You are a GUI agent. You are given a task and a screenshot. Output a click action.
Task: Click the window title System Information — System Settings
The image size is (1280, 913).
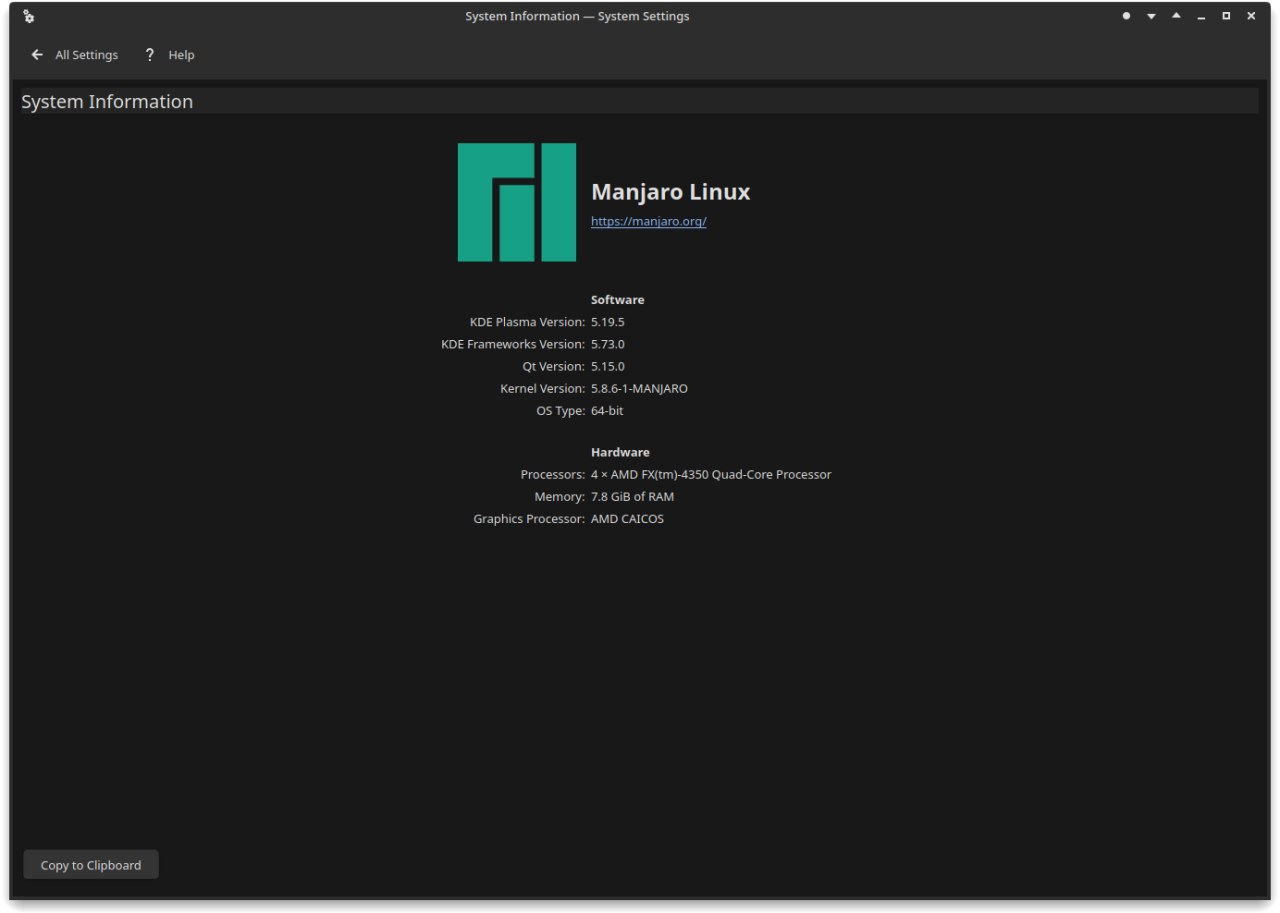point(577,16)
